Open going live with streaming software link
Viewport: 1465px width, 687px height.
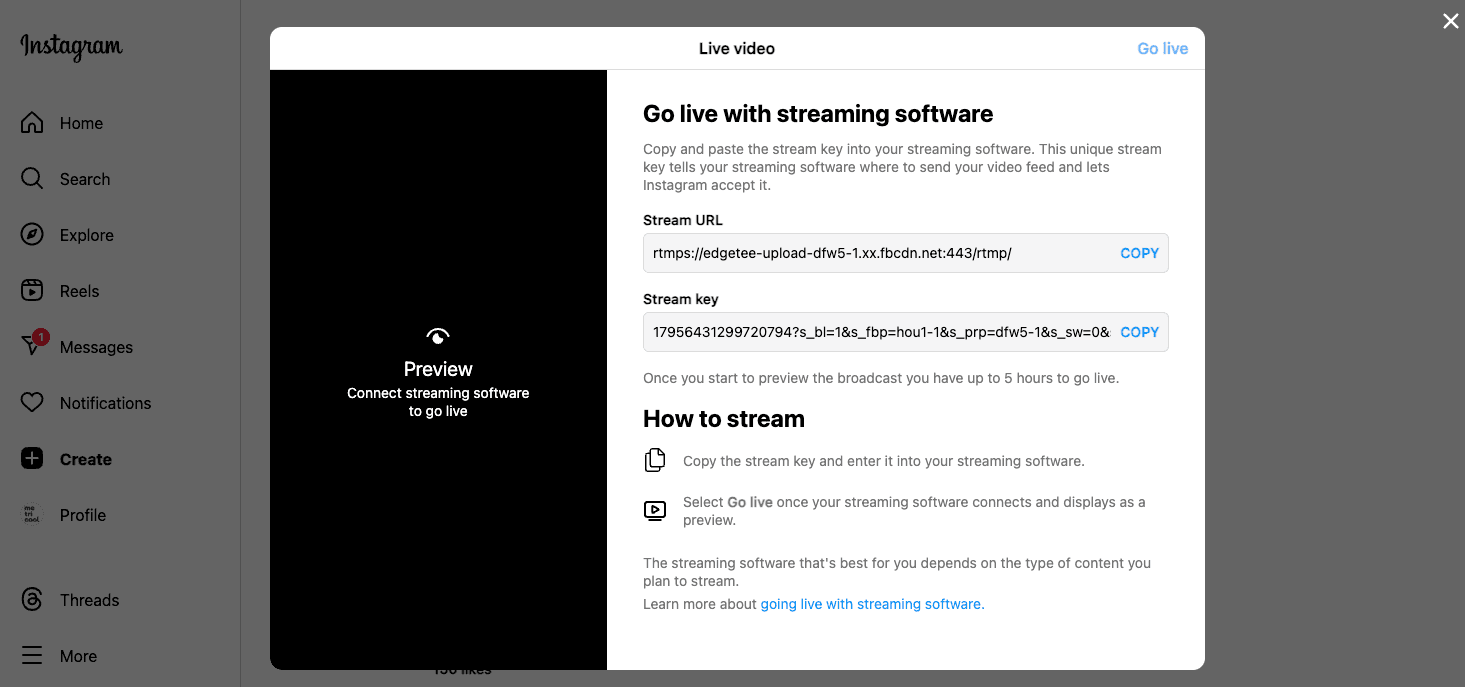click(x=871, y=604)
